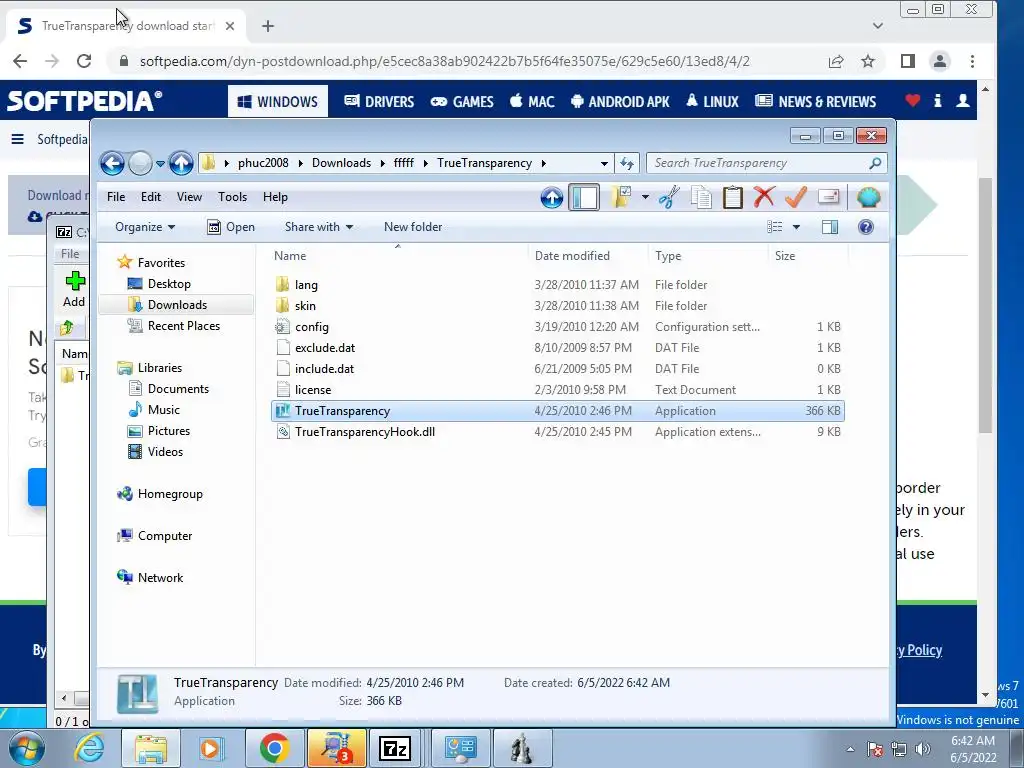This screenshot has height=768, width=1024.
Task: Open the Edit menu
Action: click(151, 197)
